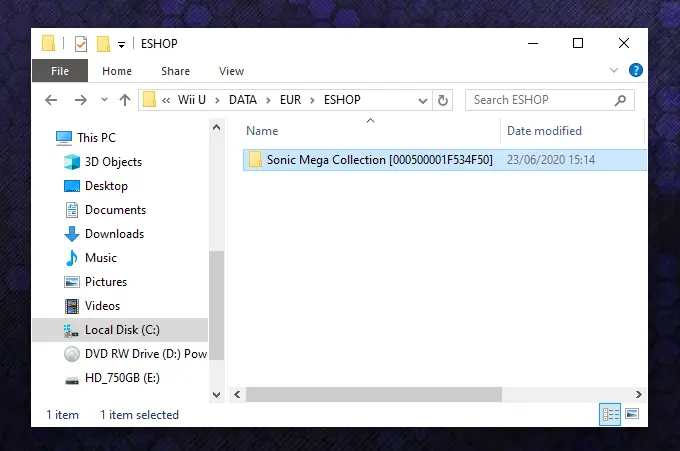Open the Home ribbon tab

(117, 71)
